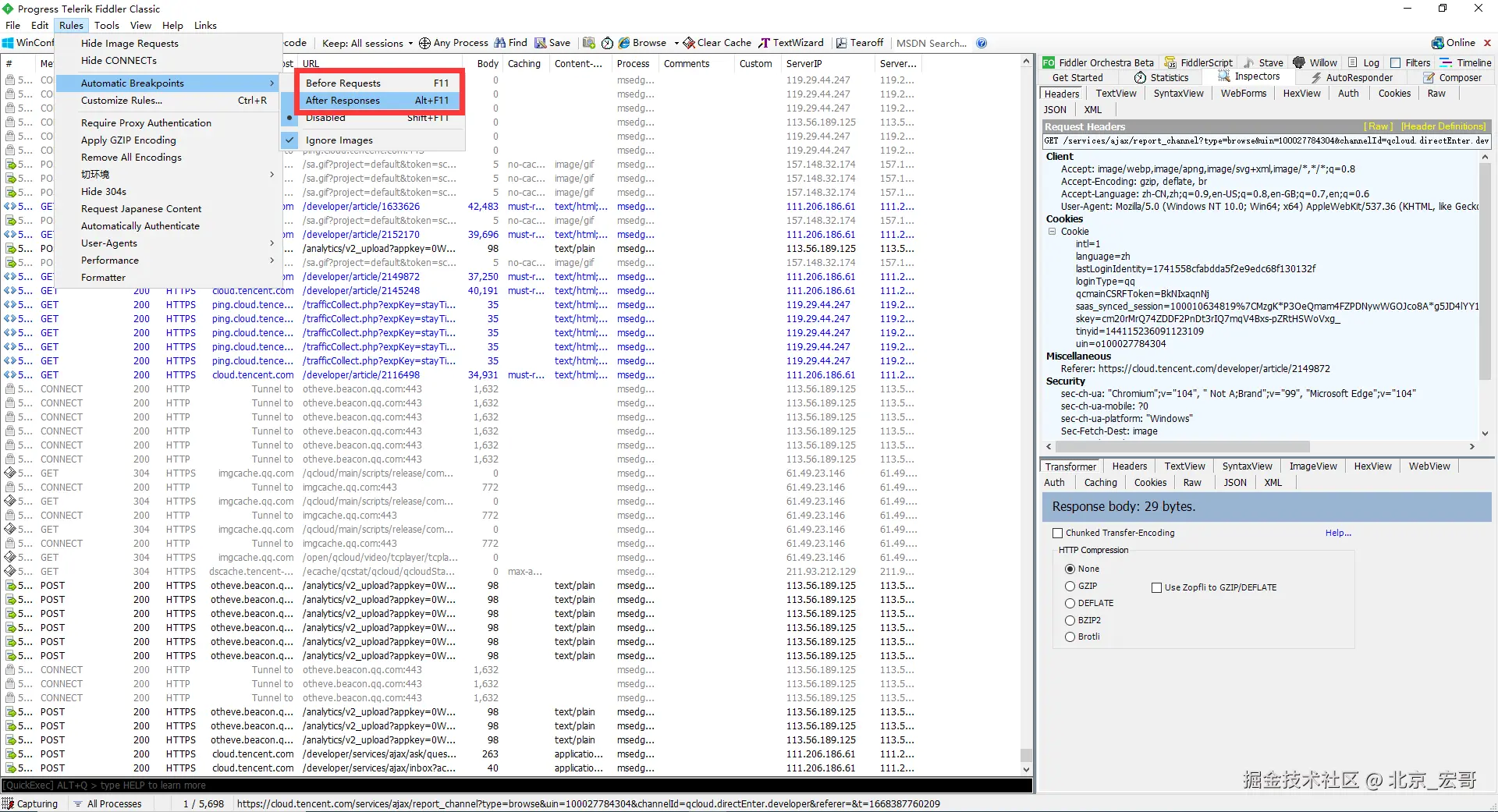
Task: Click the request headers horizontal scrollbar
Action: tap(1183, 447)
